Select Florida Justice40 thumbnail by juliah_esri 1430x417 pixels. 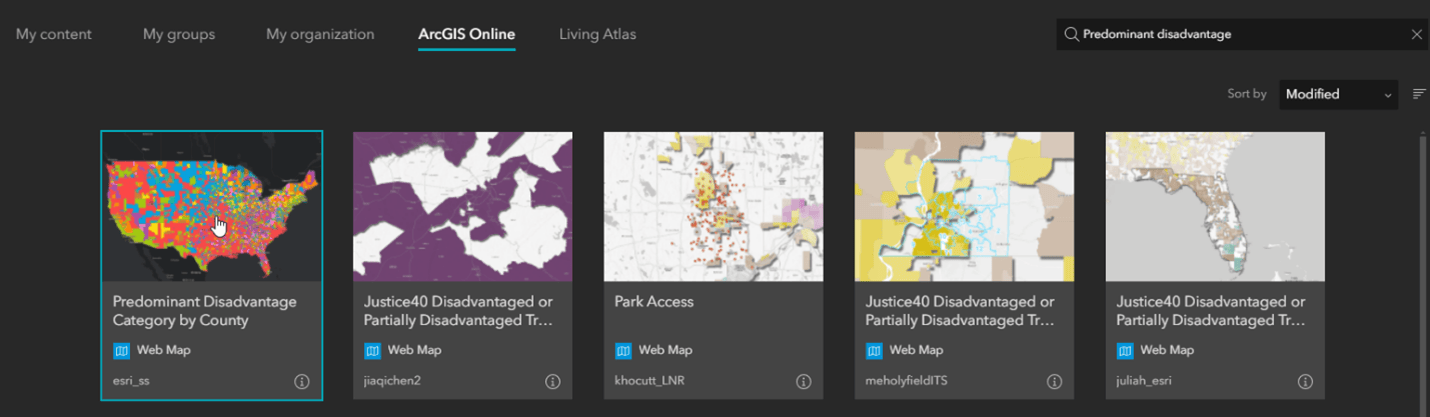[1216, 207]
